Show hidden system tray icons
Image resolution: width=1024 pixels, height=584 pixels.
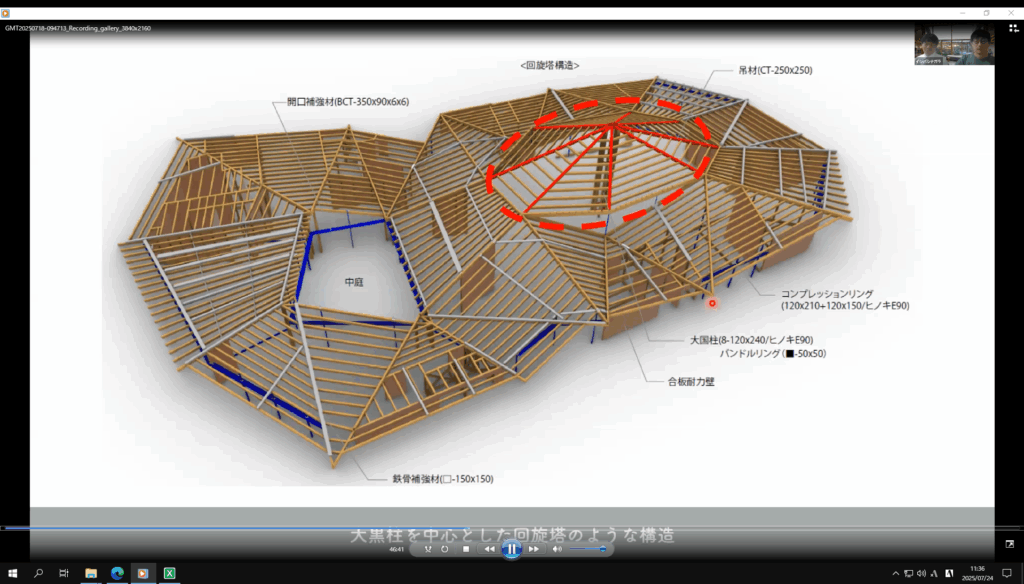click(896, 573)
